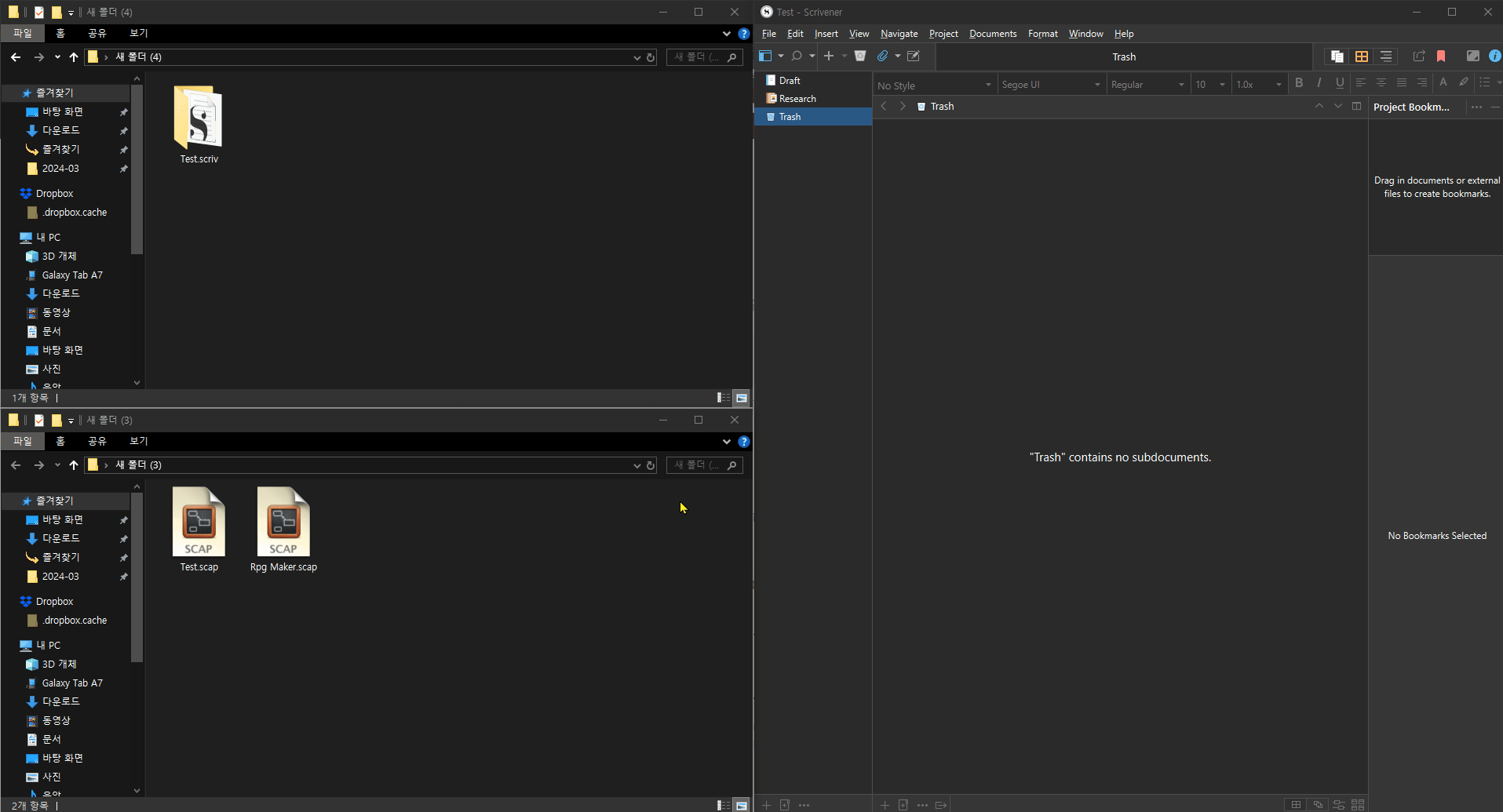
Task: Switch to corkboard view mode
Action: pyautogui.click(x=1362, y=56)
